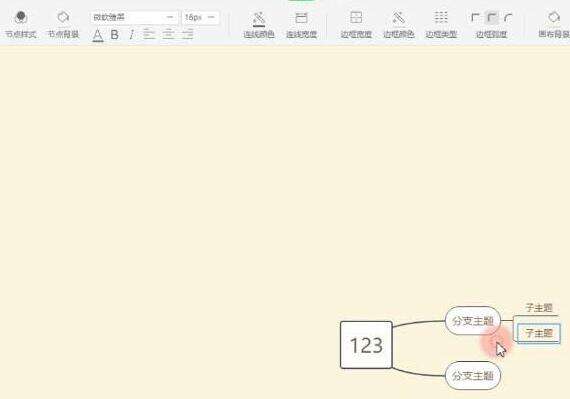Select the lower 分支主题 branch node
The image size is (570, 399).
(473, 375)
